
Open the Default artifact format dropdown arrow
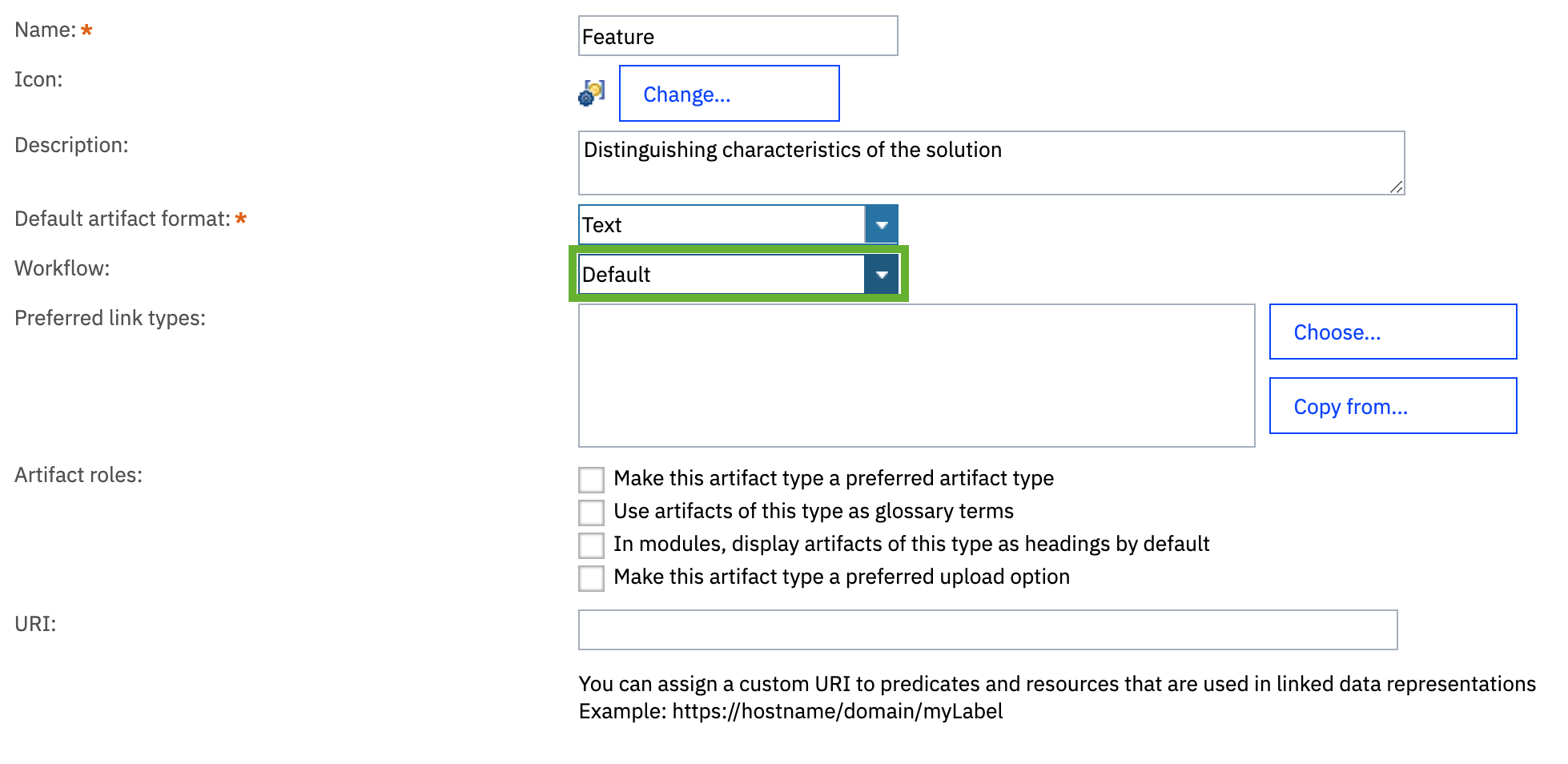[882, 225]
